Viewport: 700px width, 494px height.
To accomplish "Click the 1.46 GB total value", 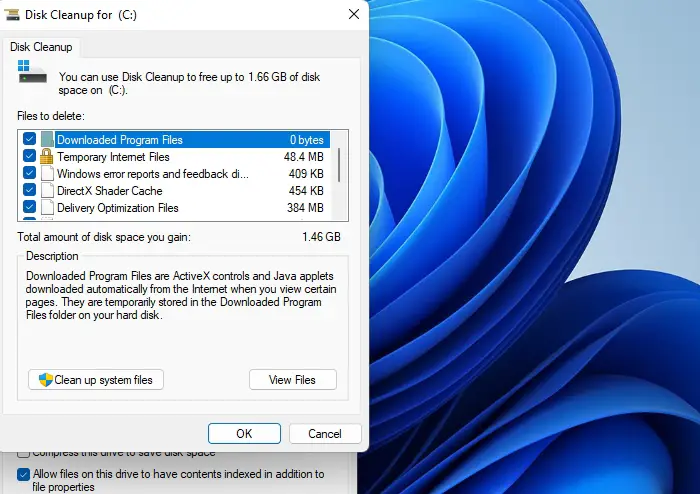I will 321,237.
